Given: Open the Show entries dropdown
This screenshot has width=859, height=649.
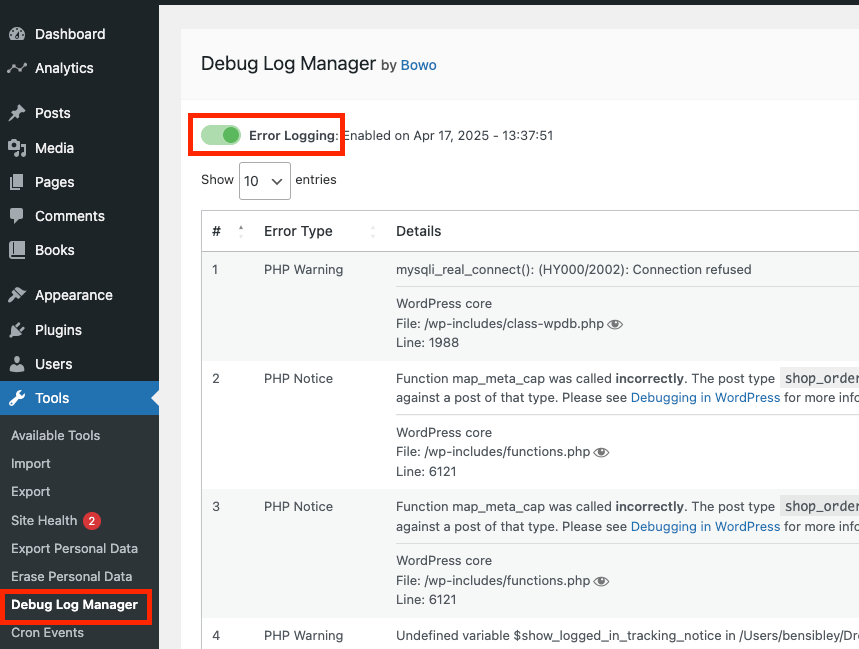Looking at the screenshot, I should click(x=264, y=181).
